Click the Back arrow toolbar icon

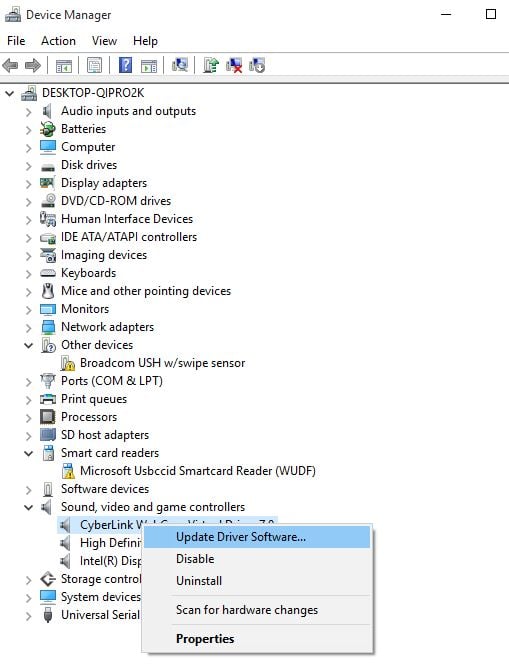[x=10, y=65]
